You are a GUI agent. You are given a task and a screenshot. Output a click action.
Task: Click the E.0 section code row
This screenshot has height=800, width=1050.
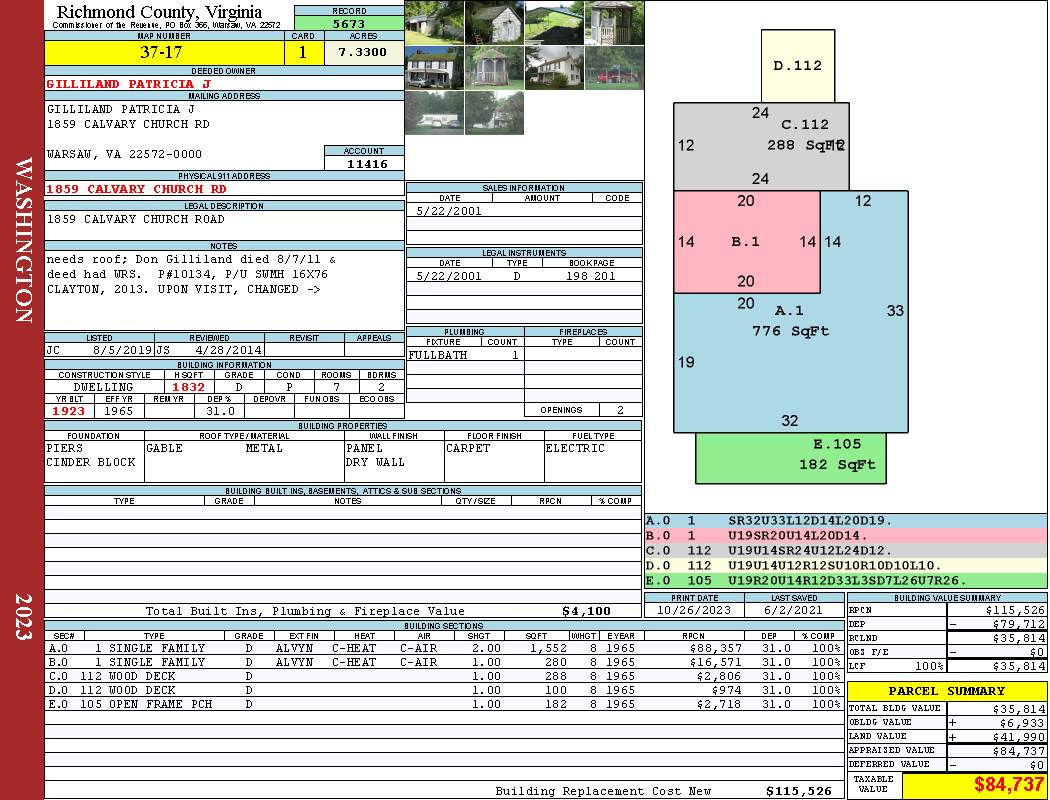click(x=845, y=580)
